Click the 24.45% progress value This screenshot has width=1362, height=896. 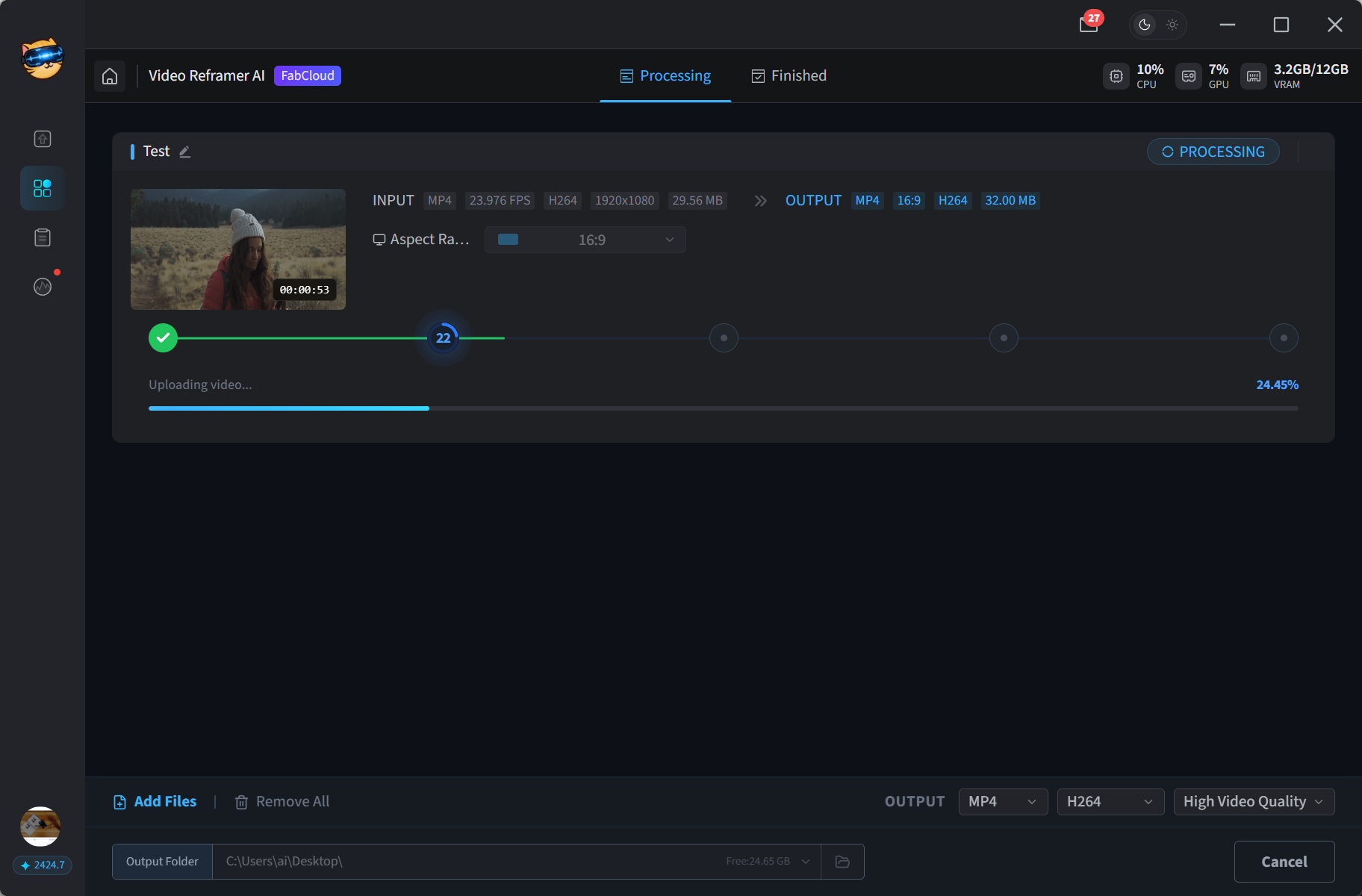(x=1277, y=385)
